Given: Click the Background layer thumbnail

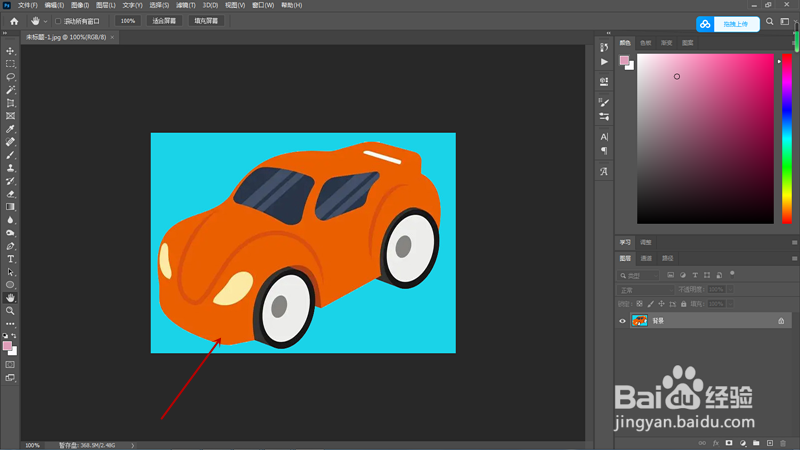Looking at the screenshot, I should coord(639,320).
